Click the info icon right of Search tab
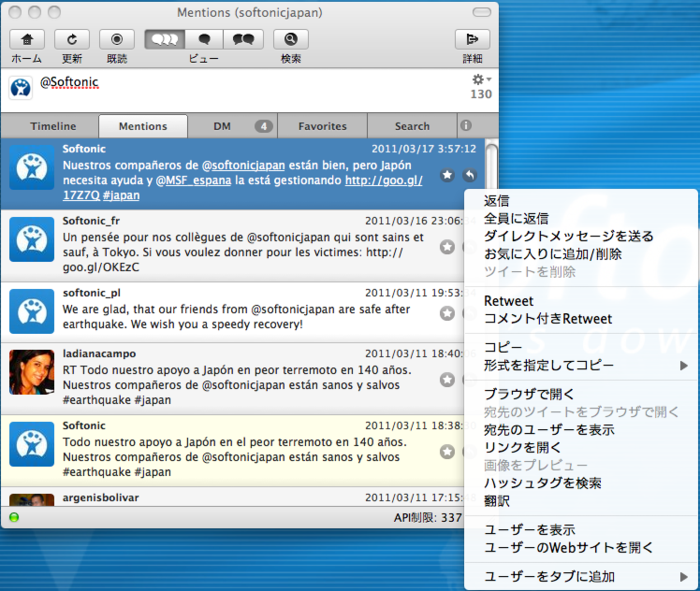Screen dimensions: 700x591 (x=466, y=125)
